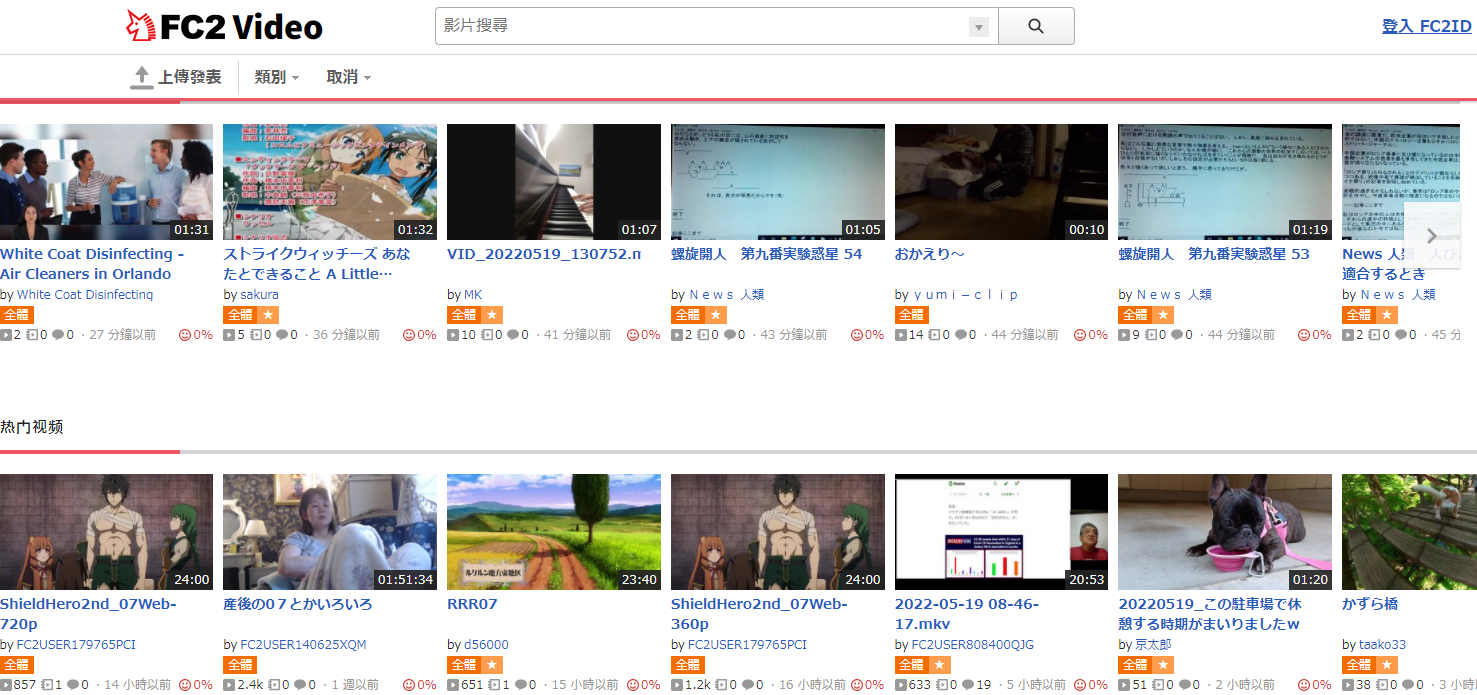
Task: Click in the 影片搜尋 search field
Action: 700,26
